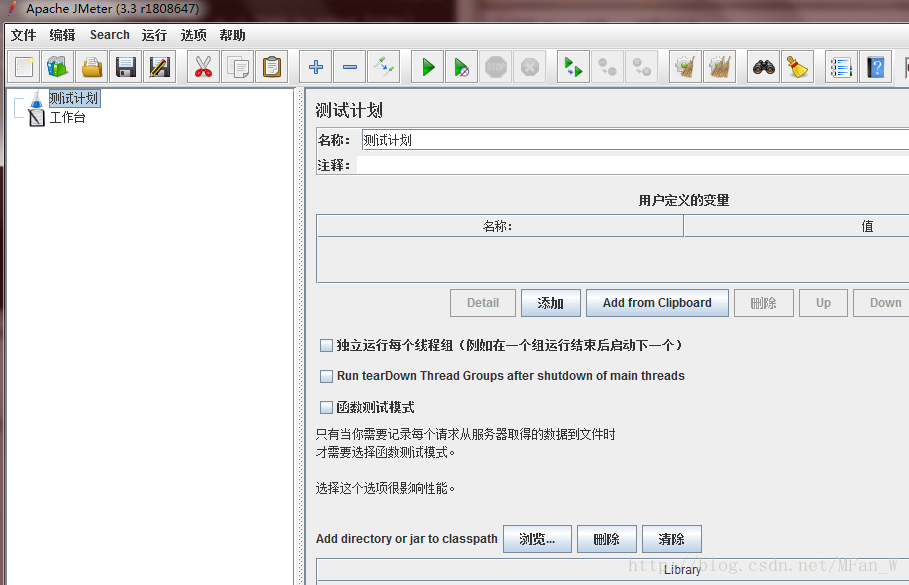Screen dimensions: 909x585
Task: Click the New test plan icon
Action: [24, 67]
